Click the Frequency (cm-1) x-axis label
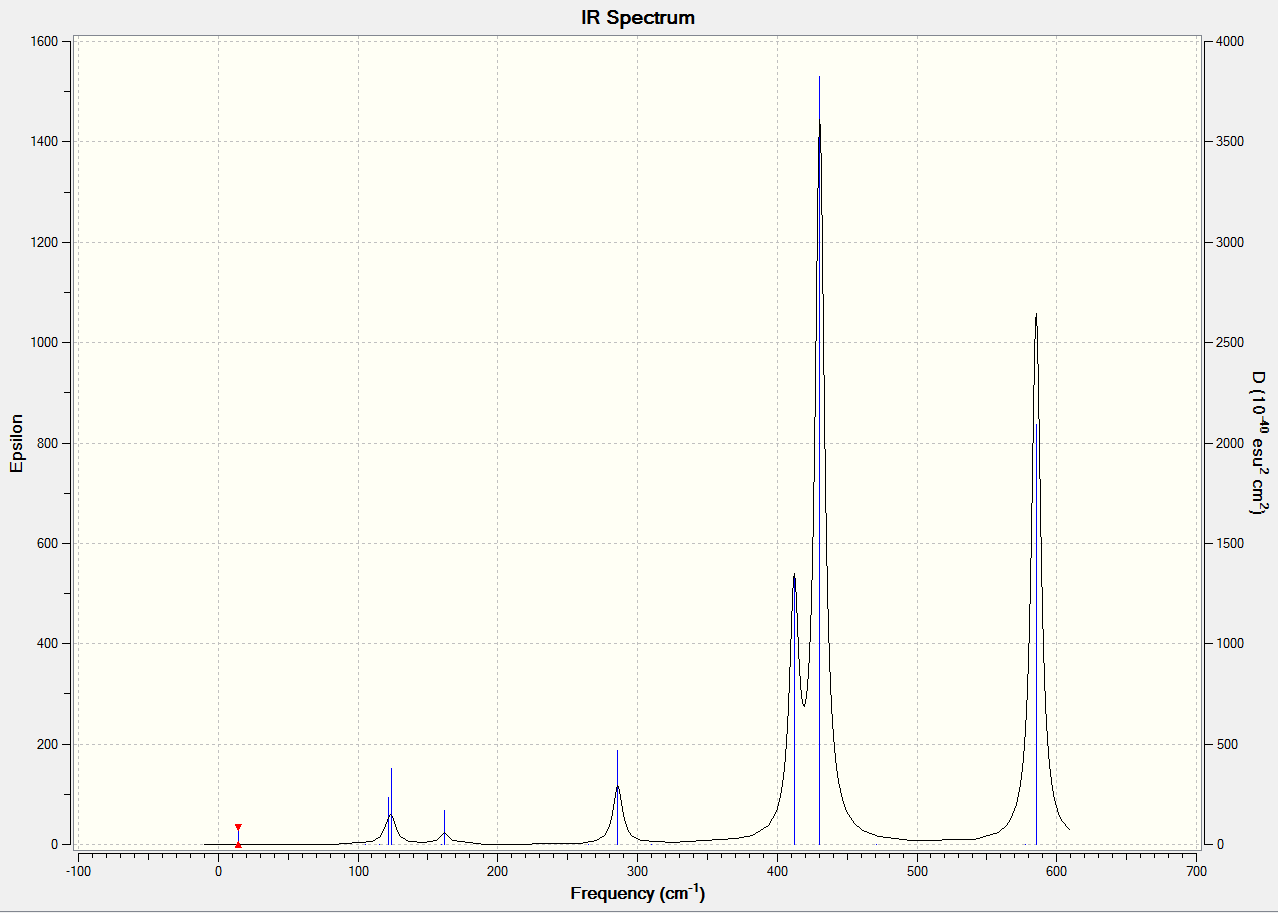The height and width of the screenshot is (913, 1278). point(638,893)
